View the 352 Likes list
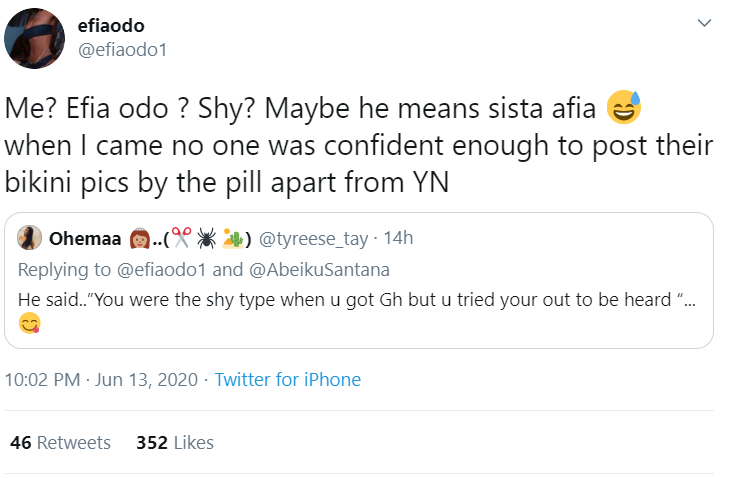Screen dimensions: 733x478 coord(175,442)
